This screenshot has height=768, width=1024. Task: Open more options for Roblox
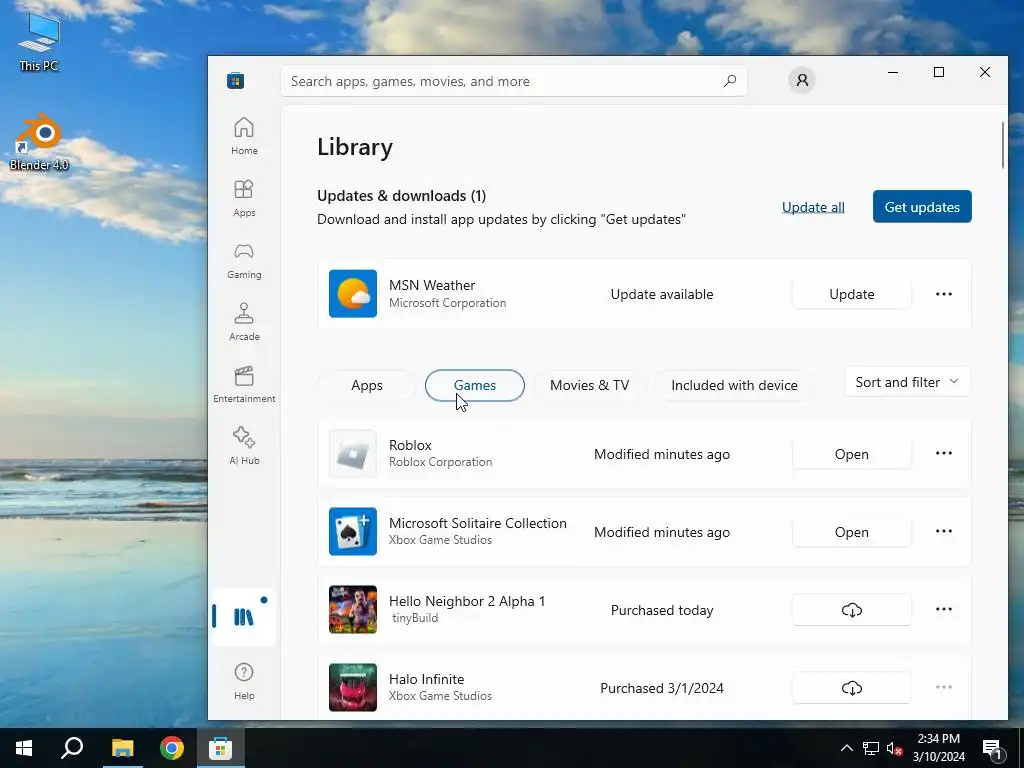click(x=944, y=453)
